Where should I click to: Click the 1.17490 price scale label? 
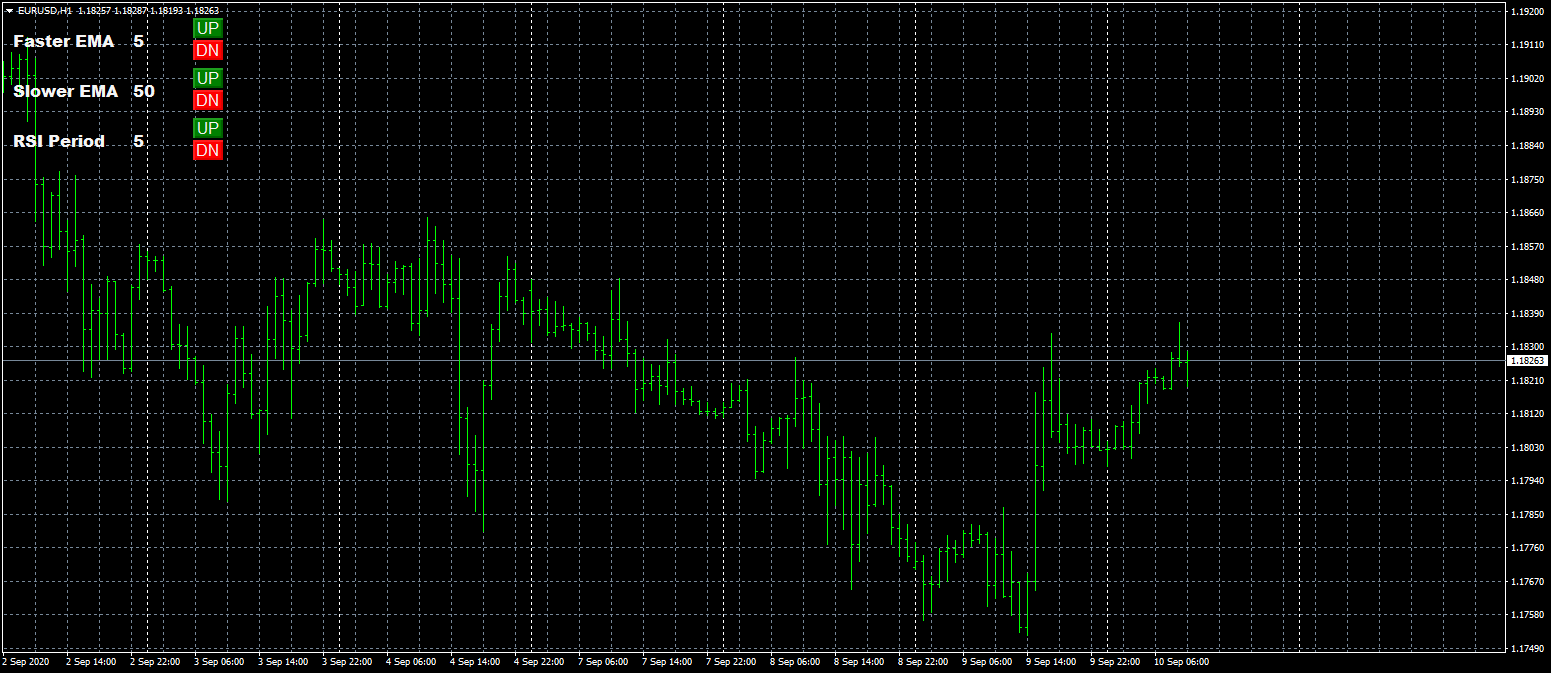tap(1526, 648)
